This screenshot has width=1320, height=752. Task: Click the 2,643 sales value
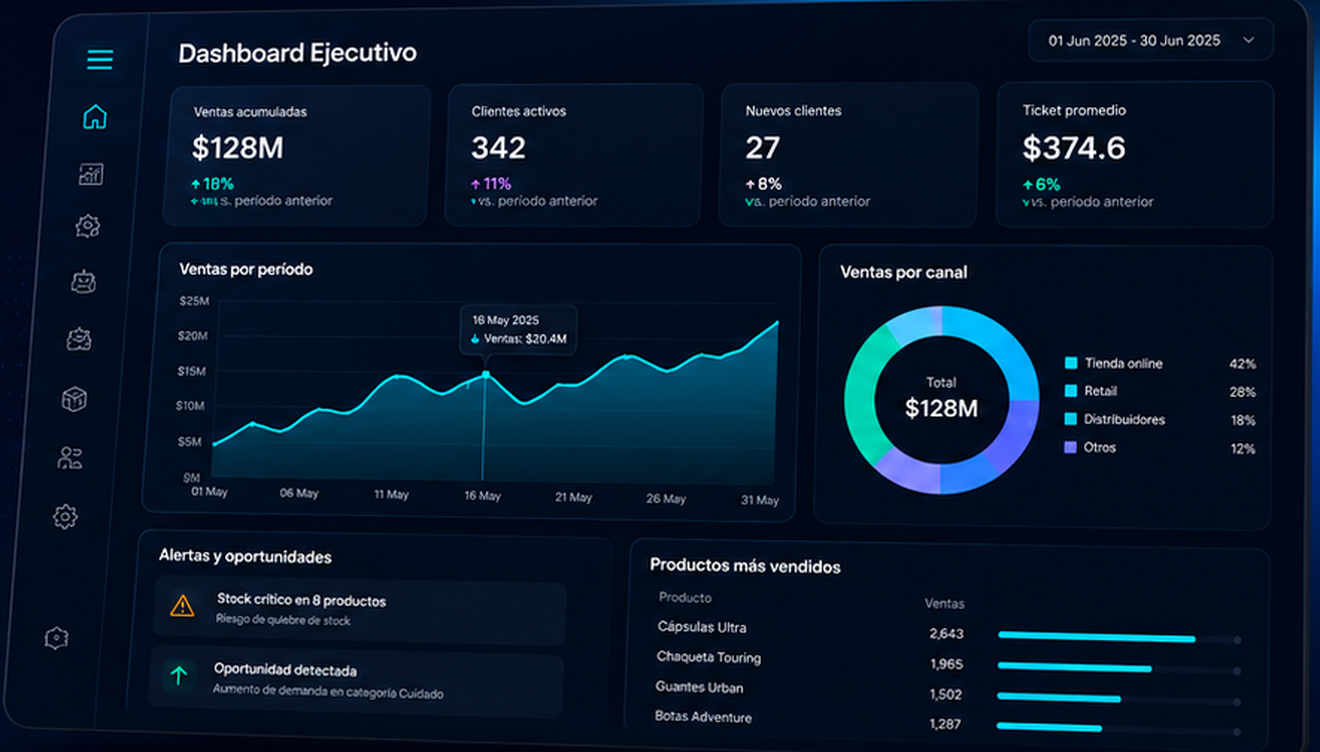[x=946, y=634]
